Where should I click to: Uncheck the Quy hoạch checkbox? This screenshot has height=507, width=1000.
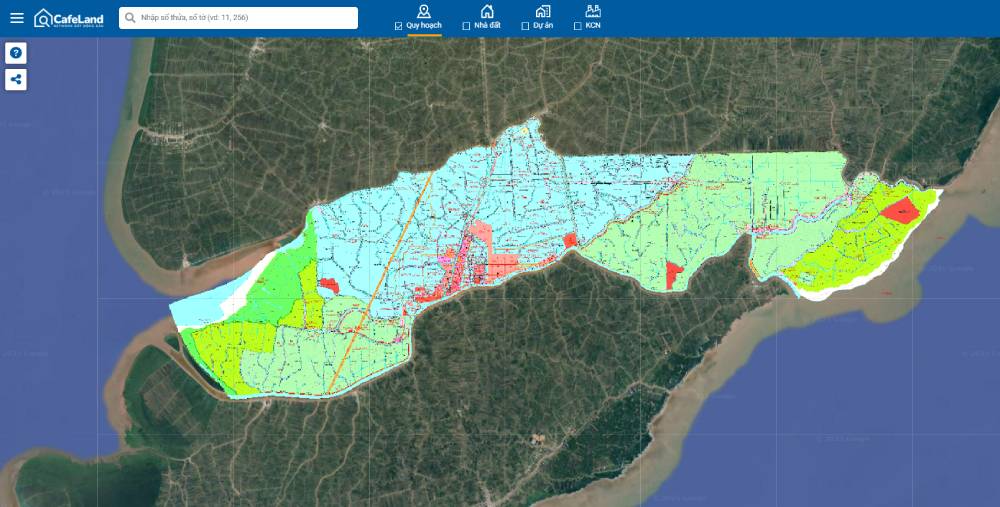[399, 26]
